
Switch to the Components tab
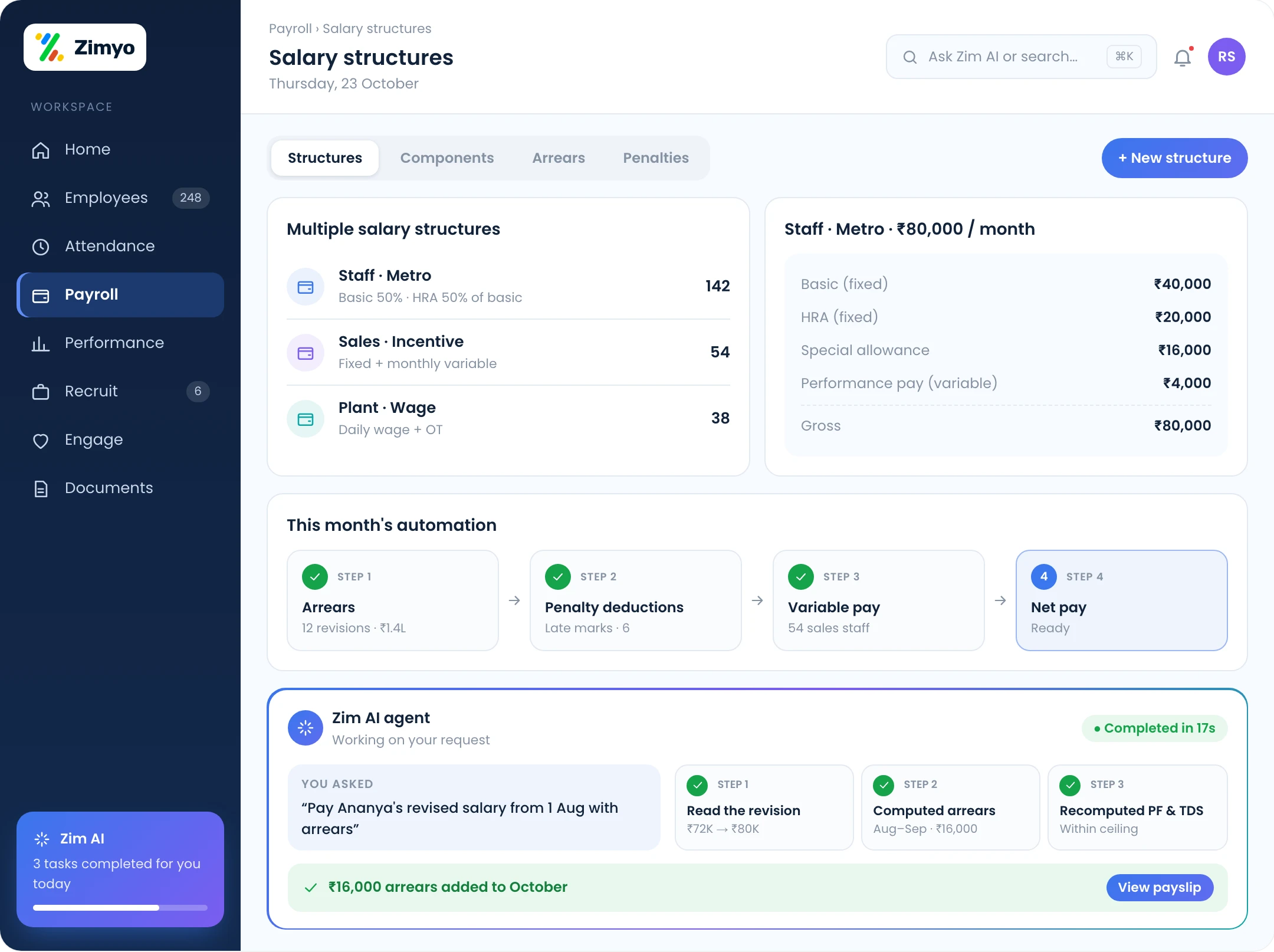click(447, 158)
